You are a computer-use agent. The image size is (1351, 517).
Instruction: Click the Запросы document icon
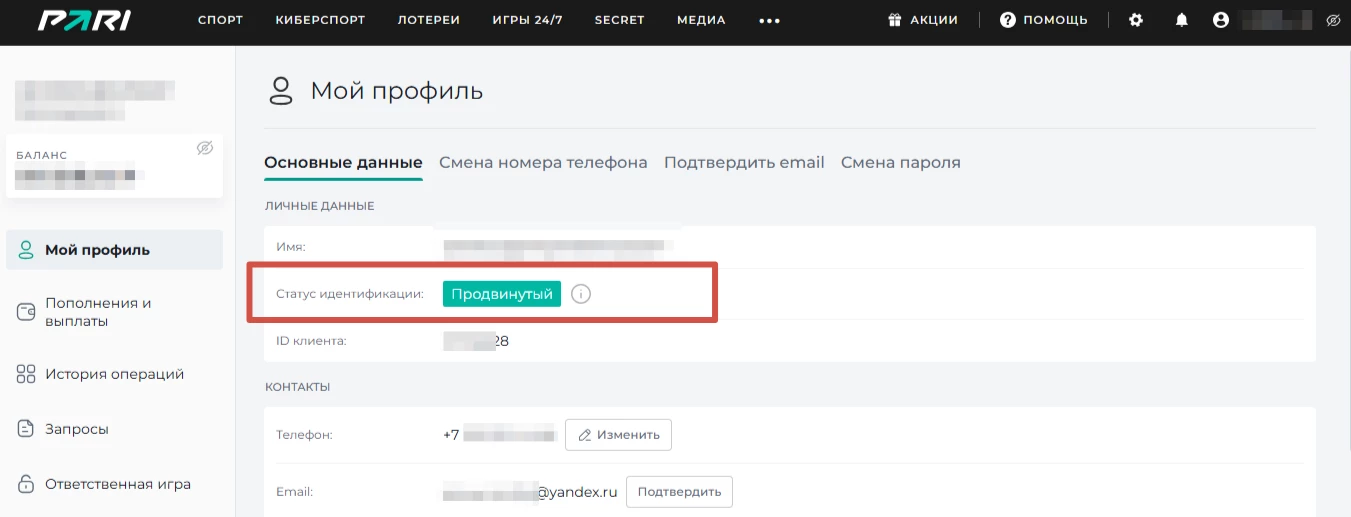(27, 429)
